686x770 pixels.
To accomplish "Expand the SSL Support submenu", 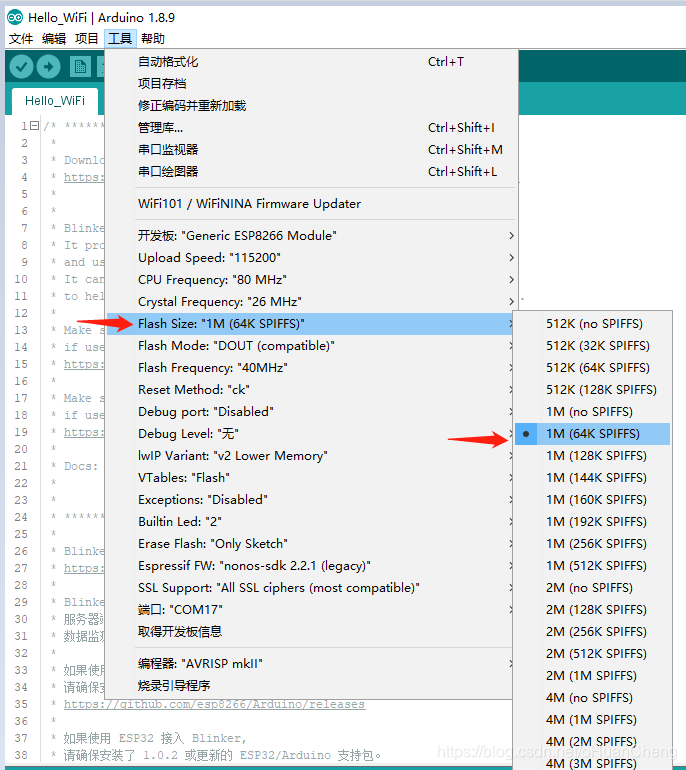I will click(310, 588).
